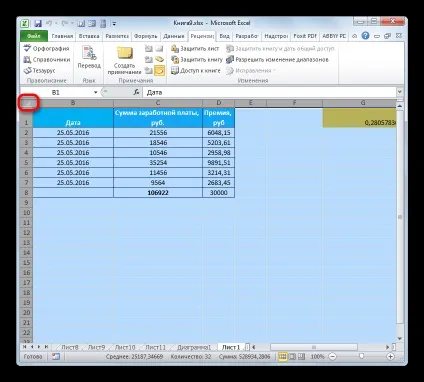Select row 5 header

click(x=26, y=163)
